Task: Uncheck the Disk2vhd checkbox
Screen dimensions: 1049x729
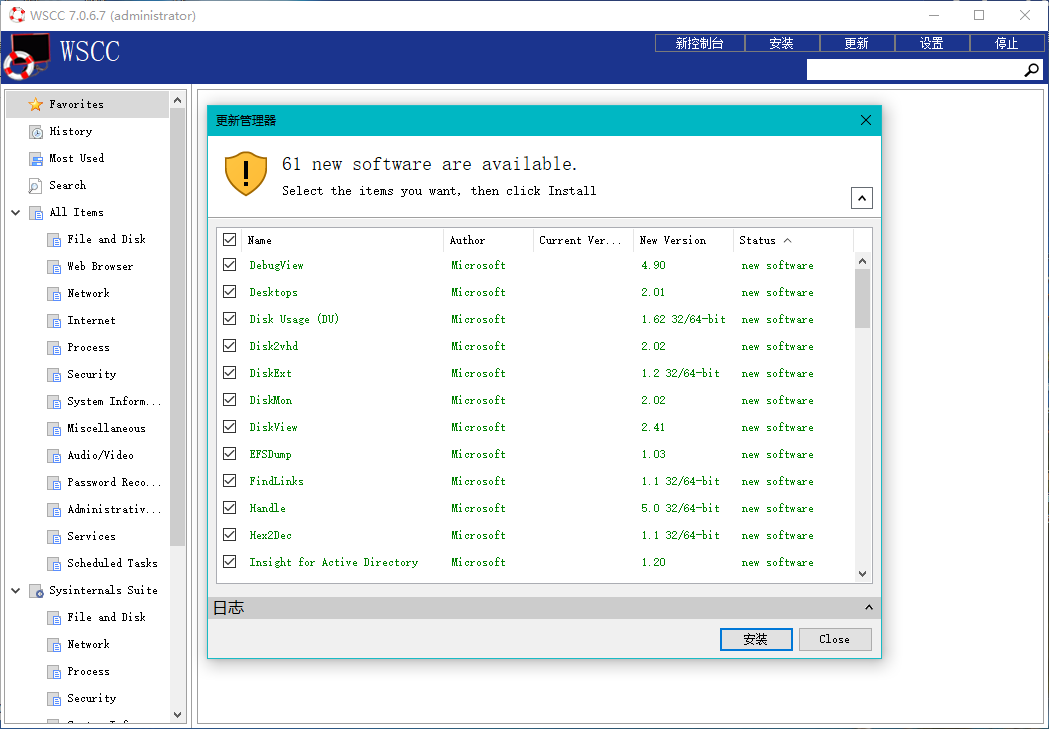Action: point(229,346)
